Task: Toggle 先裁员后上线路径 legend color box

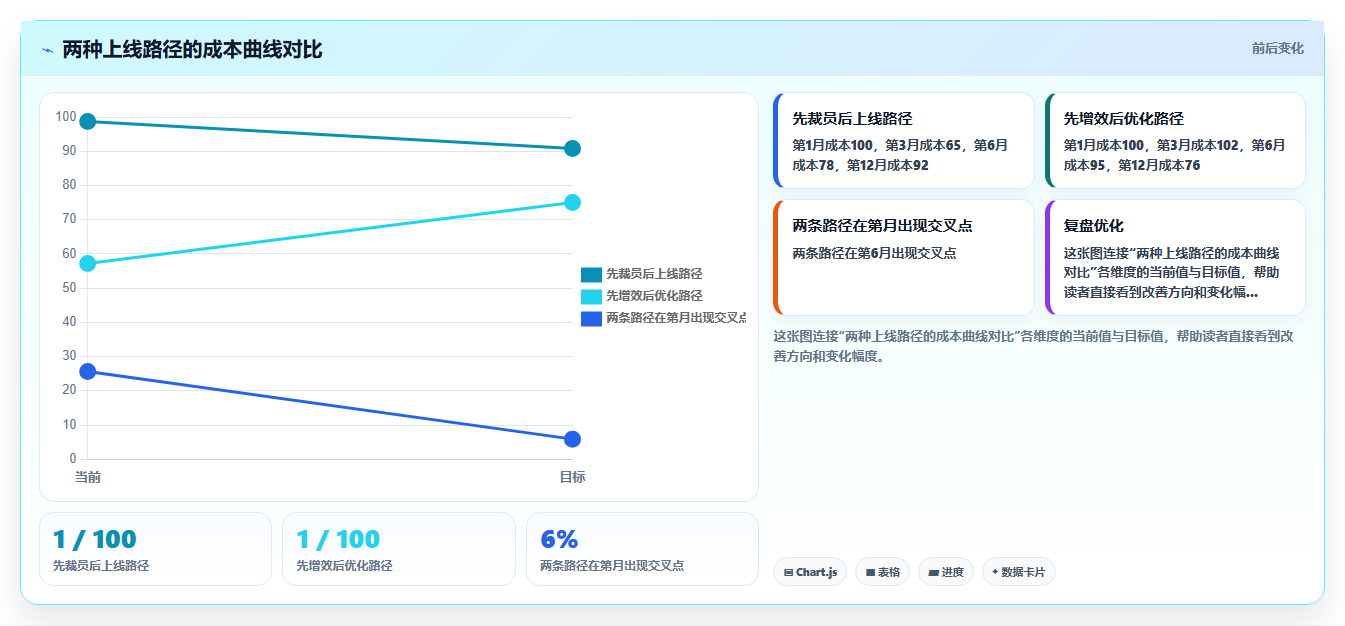Action: (x=591, y=274)
